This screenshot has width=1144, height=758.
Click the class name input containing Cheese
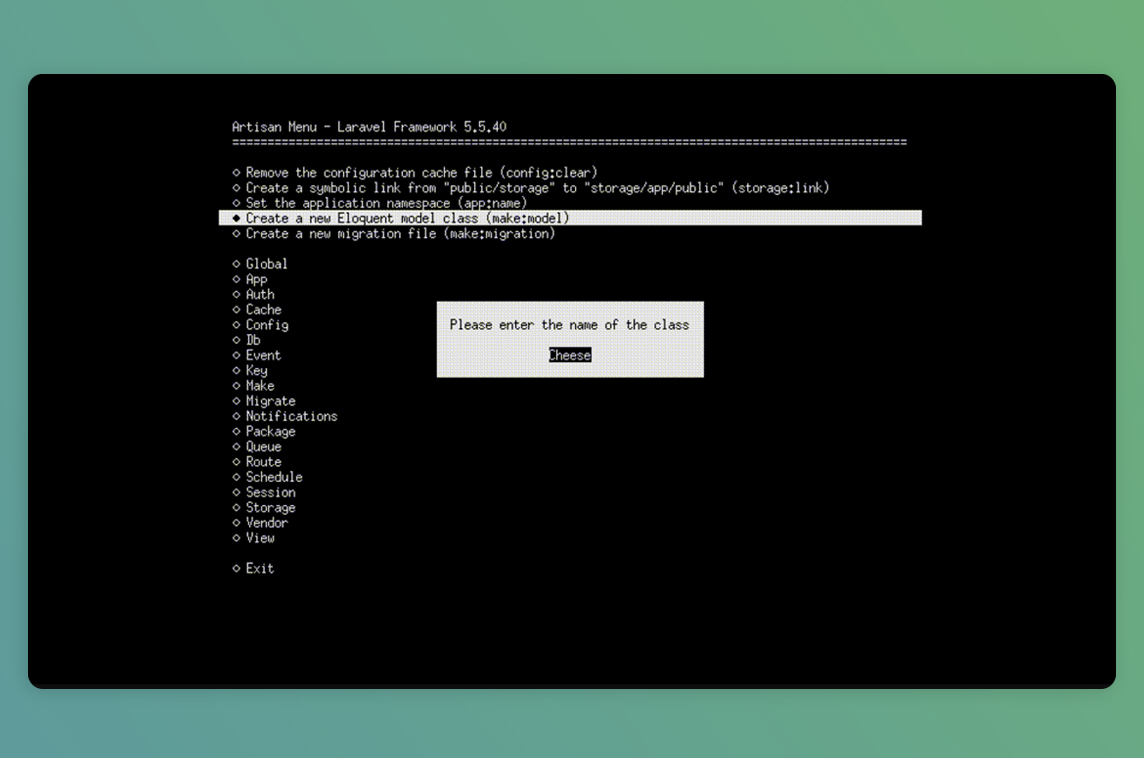click(570, 355)
